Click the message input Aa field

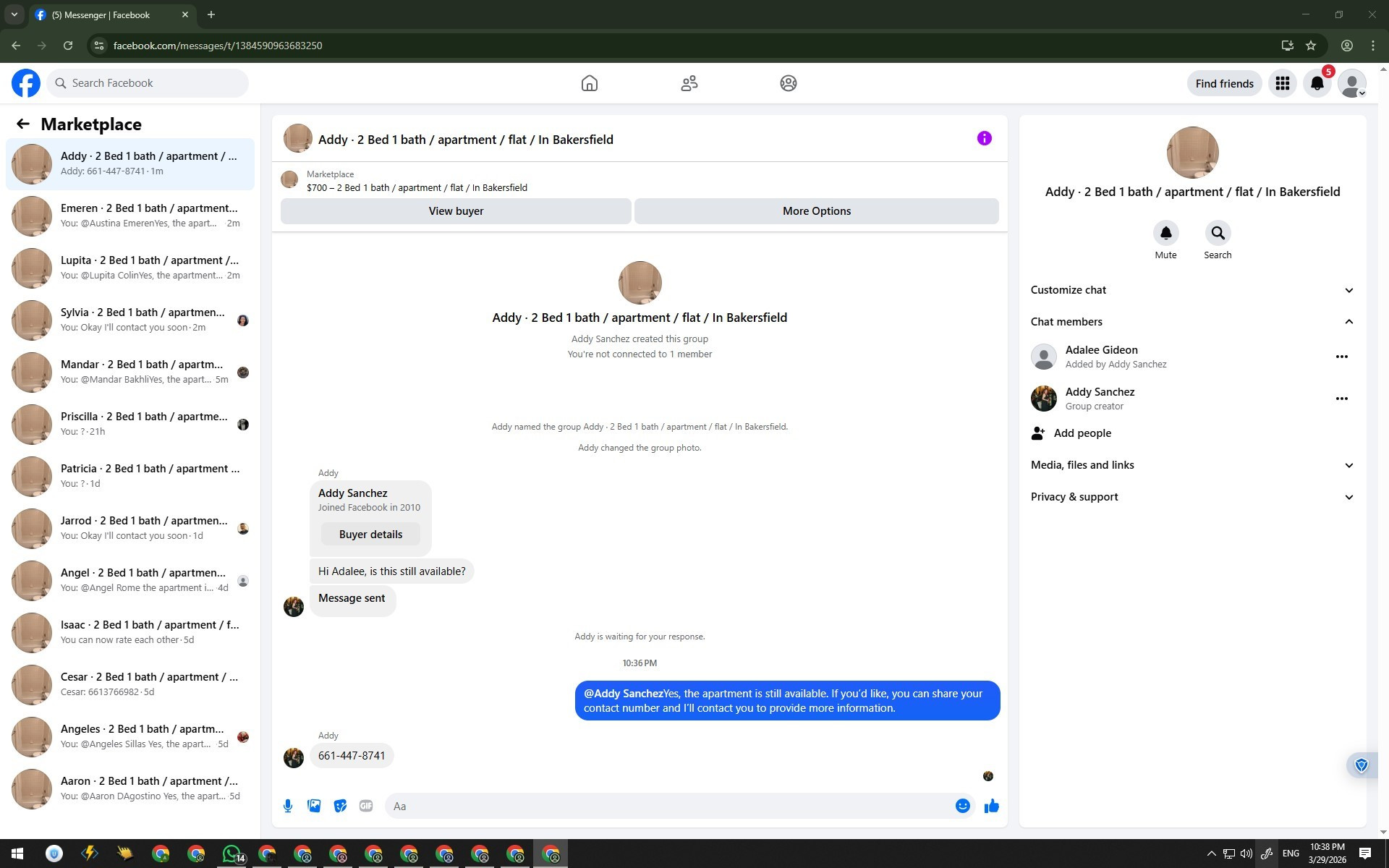pyautogui.click(x=669, y=806)
